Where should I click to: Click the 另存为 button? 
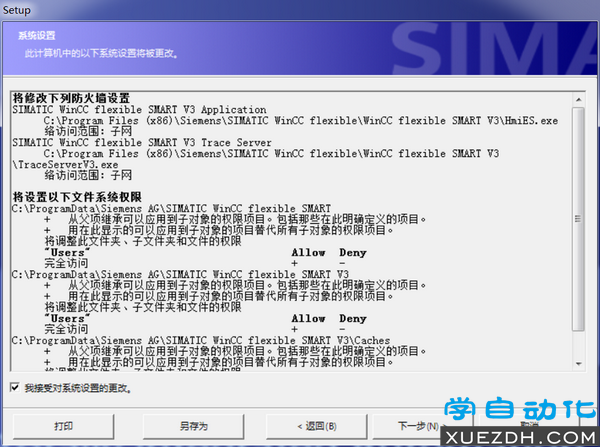tap(194, 426)
